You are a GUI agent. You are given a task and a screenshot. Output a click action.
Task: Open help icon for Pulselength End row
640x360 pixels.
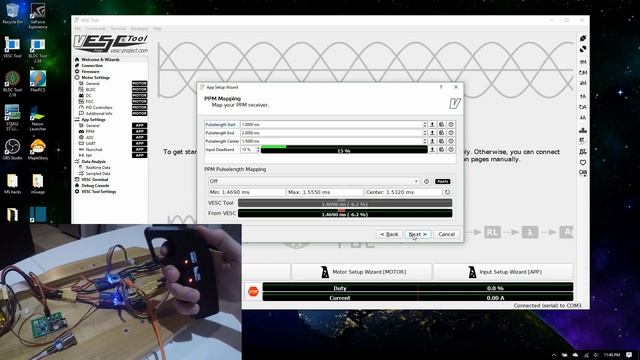(x=451, y=133)
